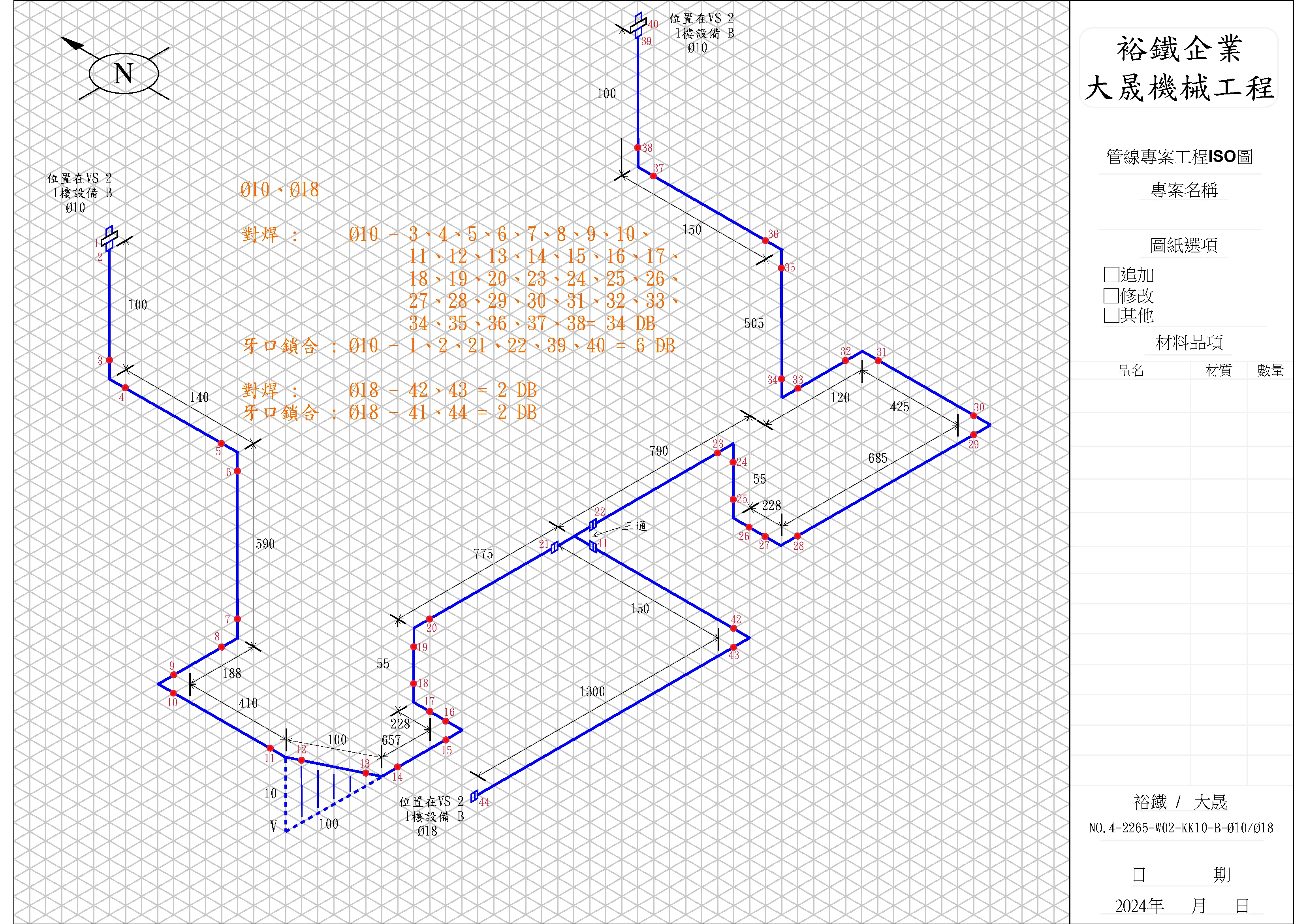The width and height of the screenshot is (1307, 924).
Task: Click red weld point number 36
Action: 765,241
